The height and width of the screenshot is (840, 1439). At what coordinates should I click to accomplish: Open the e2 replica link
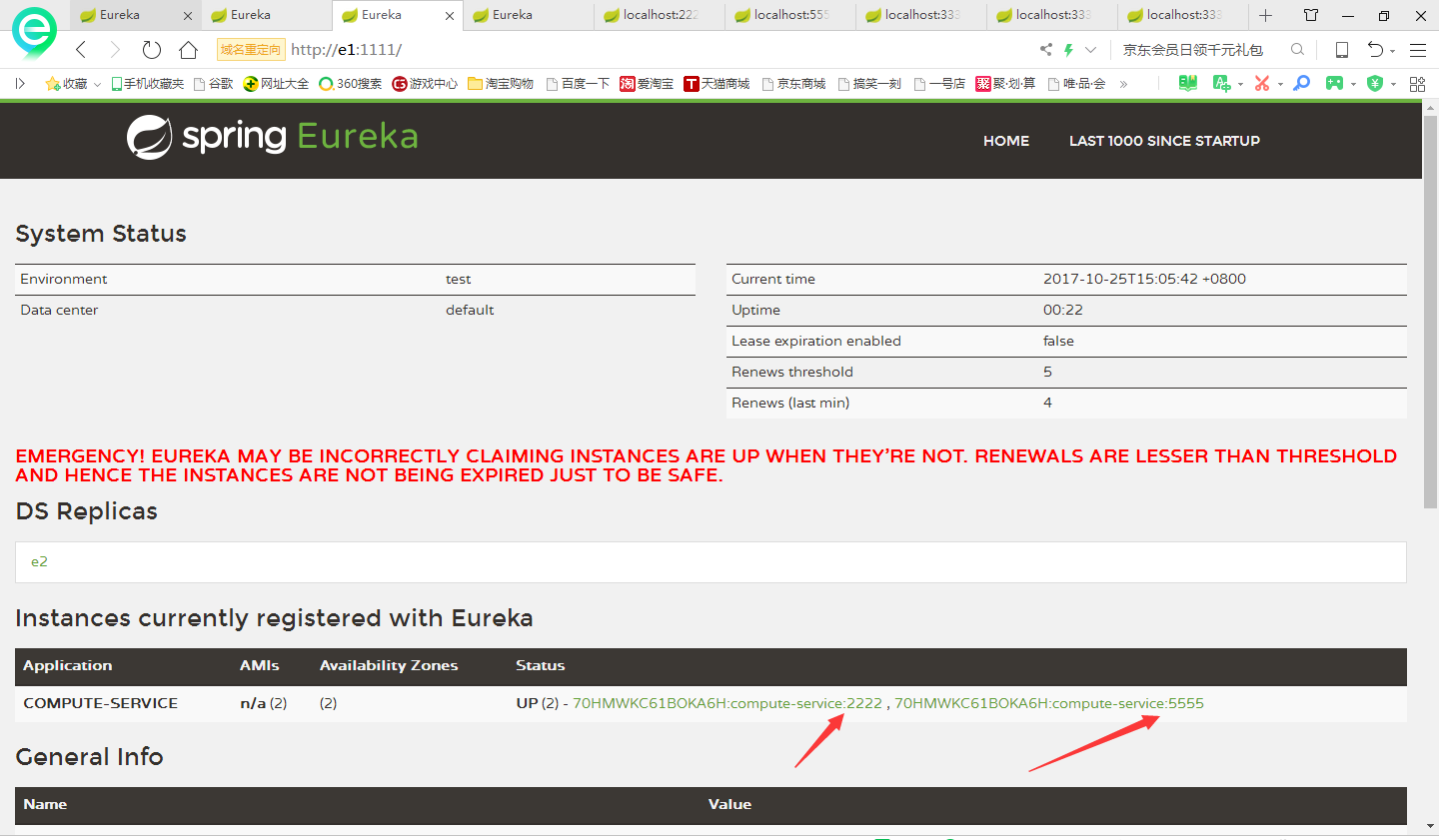(39, 562)
